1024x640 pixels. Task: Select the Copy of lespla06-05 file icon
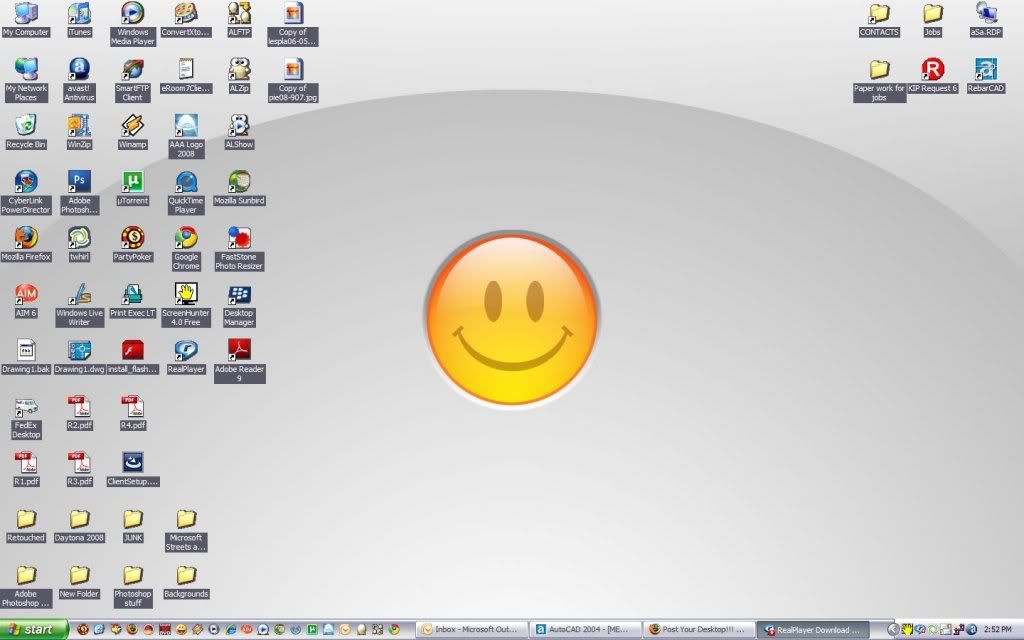293,24
